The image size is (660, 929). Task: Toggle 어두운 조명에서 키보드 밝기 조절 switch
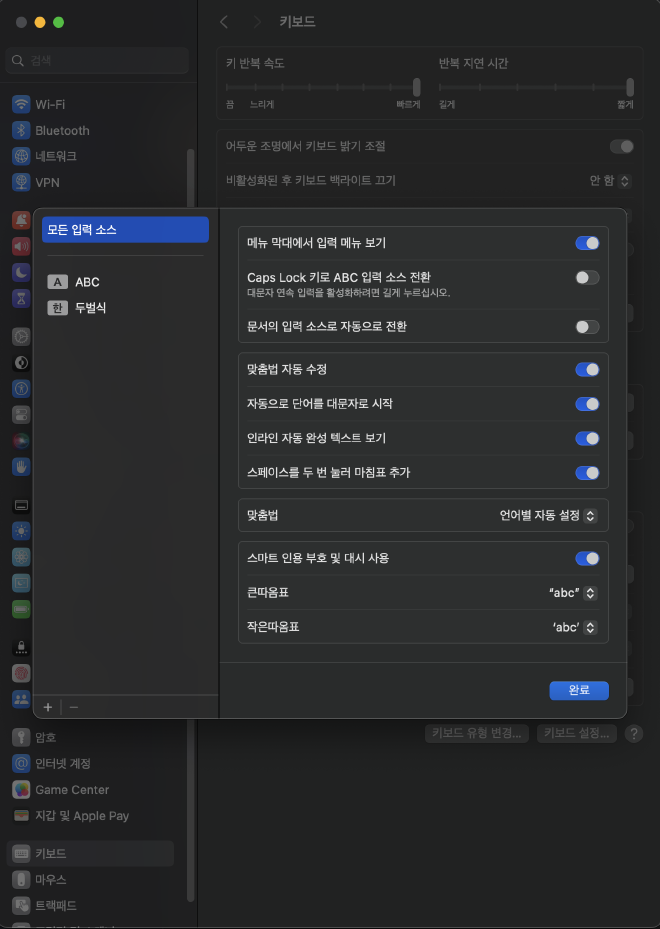[x=621, y=146]
